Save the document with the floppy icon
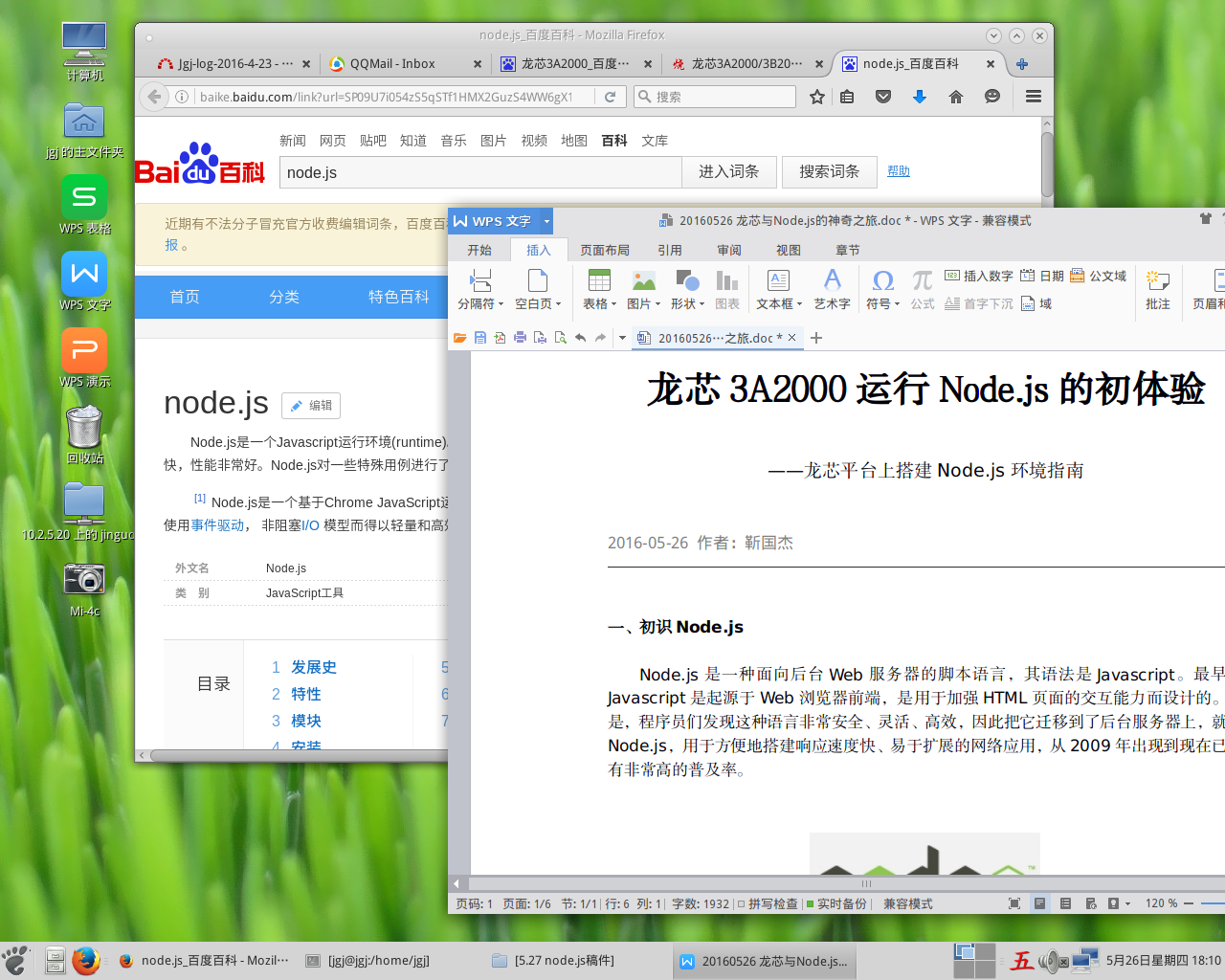1225x980 pixels. [x=480, y=338]
